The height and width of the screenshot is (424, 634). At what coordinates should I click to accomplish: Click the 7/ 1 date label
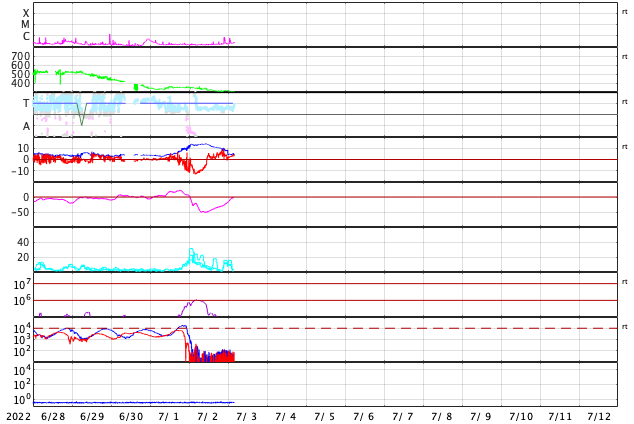[x=169, y=416]
